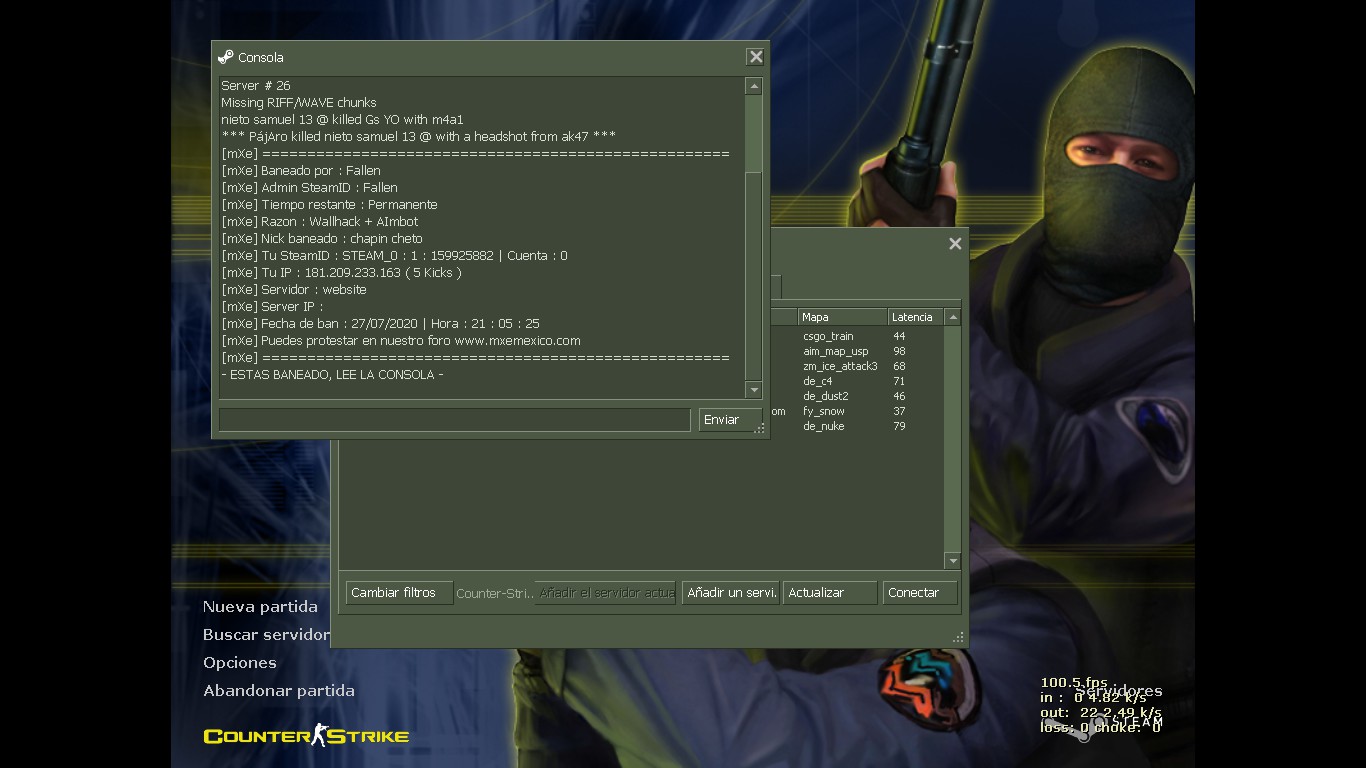Screen dimensions: 1366x768
Task: Sort server list by Latencia column
Action: (x=916, y=317)
